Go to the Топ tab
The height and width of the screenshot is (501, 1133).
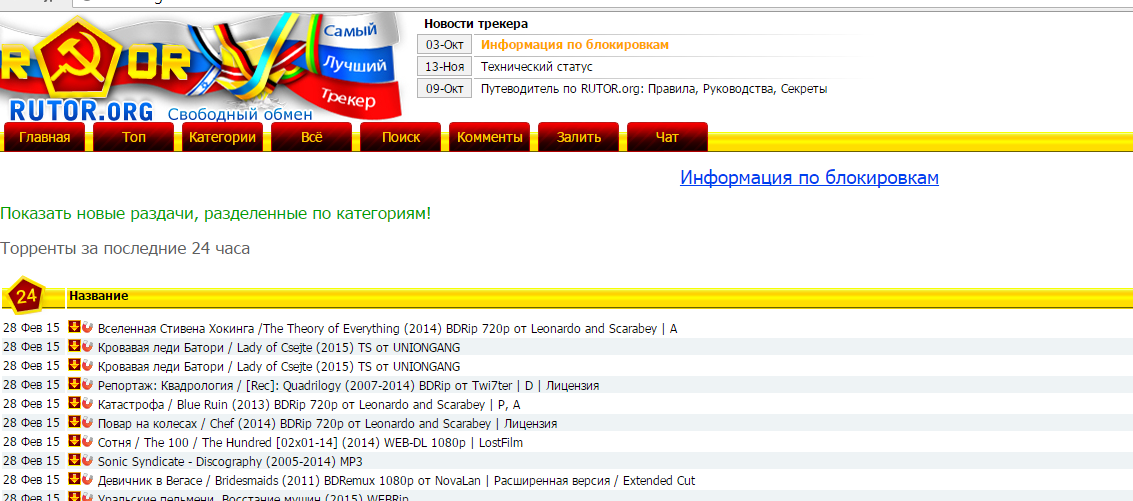[134, 137]
